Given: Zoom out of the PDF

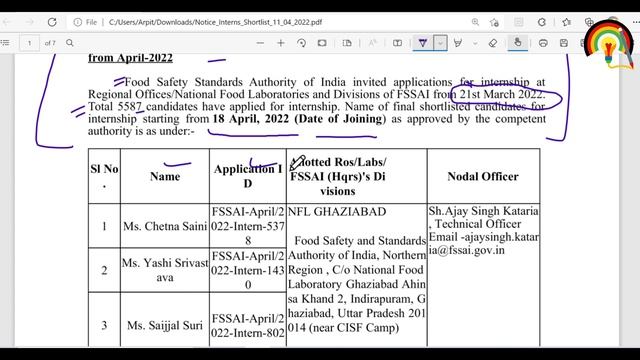Looking at the screenshot, I should 260,43.
